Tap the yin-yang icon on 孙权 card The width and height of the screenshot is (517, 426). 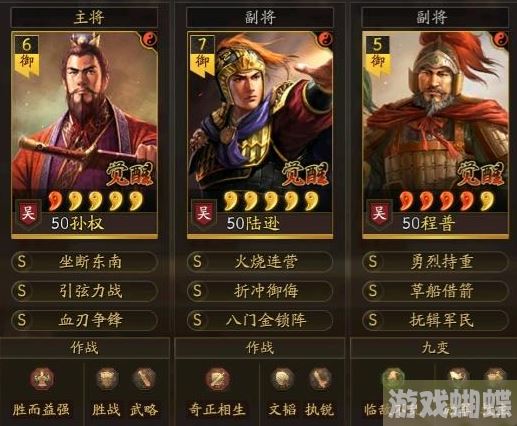tap(151, 40)
